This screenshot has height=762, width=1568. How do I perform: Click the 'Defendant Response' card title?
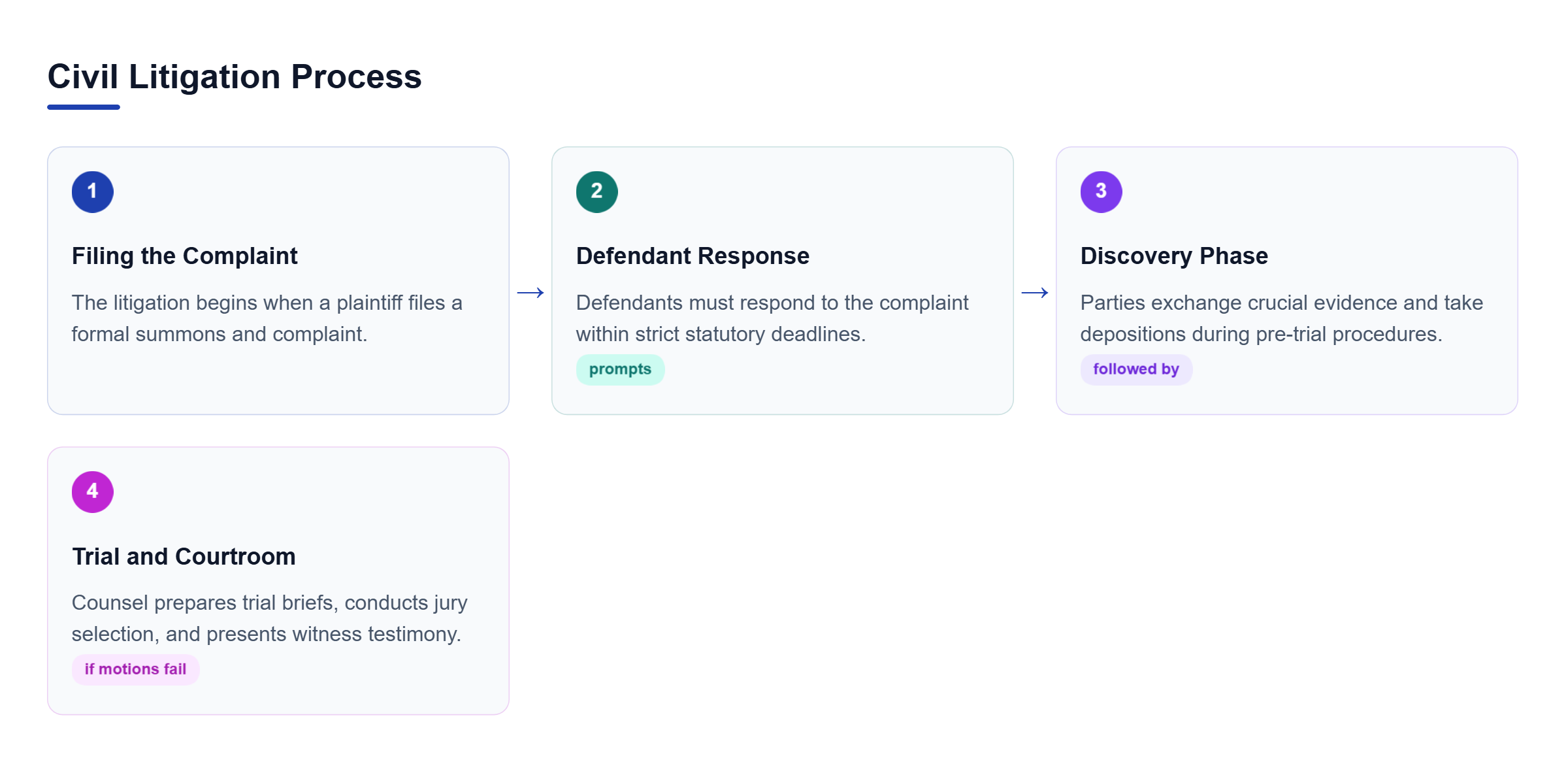point(693,256)
